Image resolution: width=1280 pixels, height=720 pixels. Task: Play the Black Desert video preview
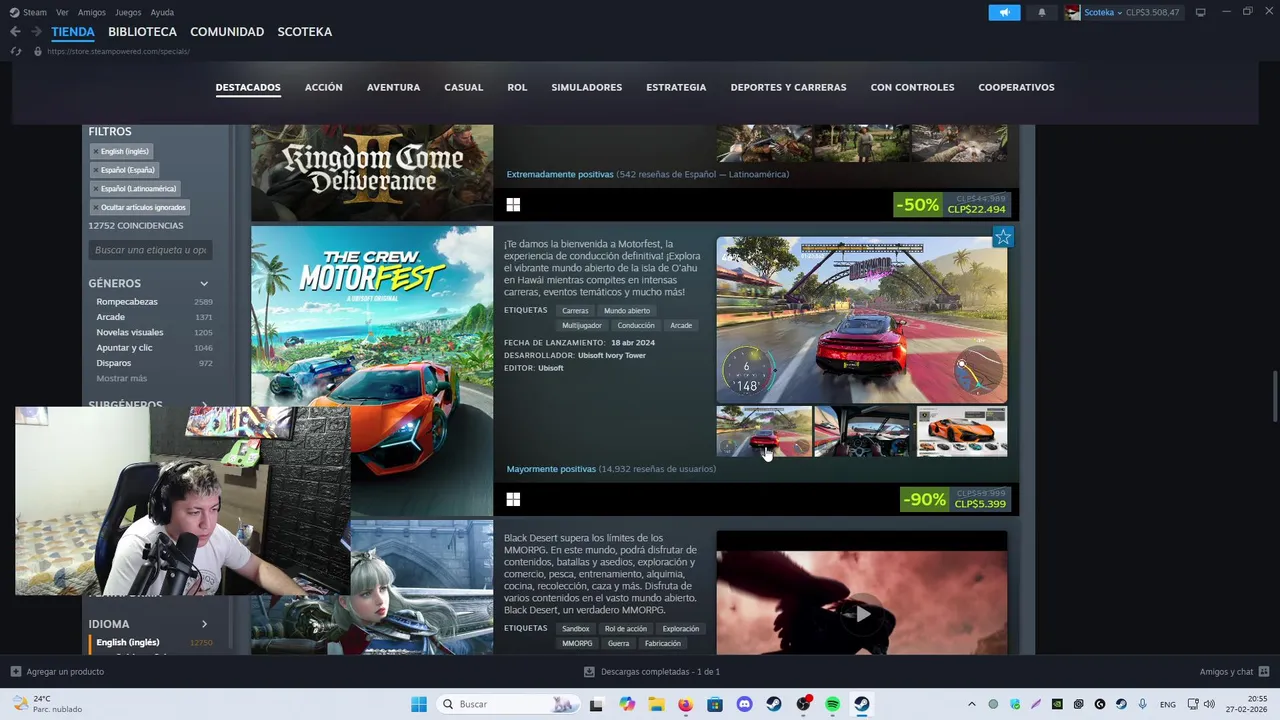(x=861, y=614)
